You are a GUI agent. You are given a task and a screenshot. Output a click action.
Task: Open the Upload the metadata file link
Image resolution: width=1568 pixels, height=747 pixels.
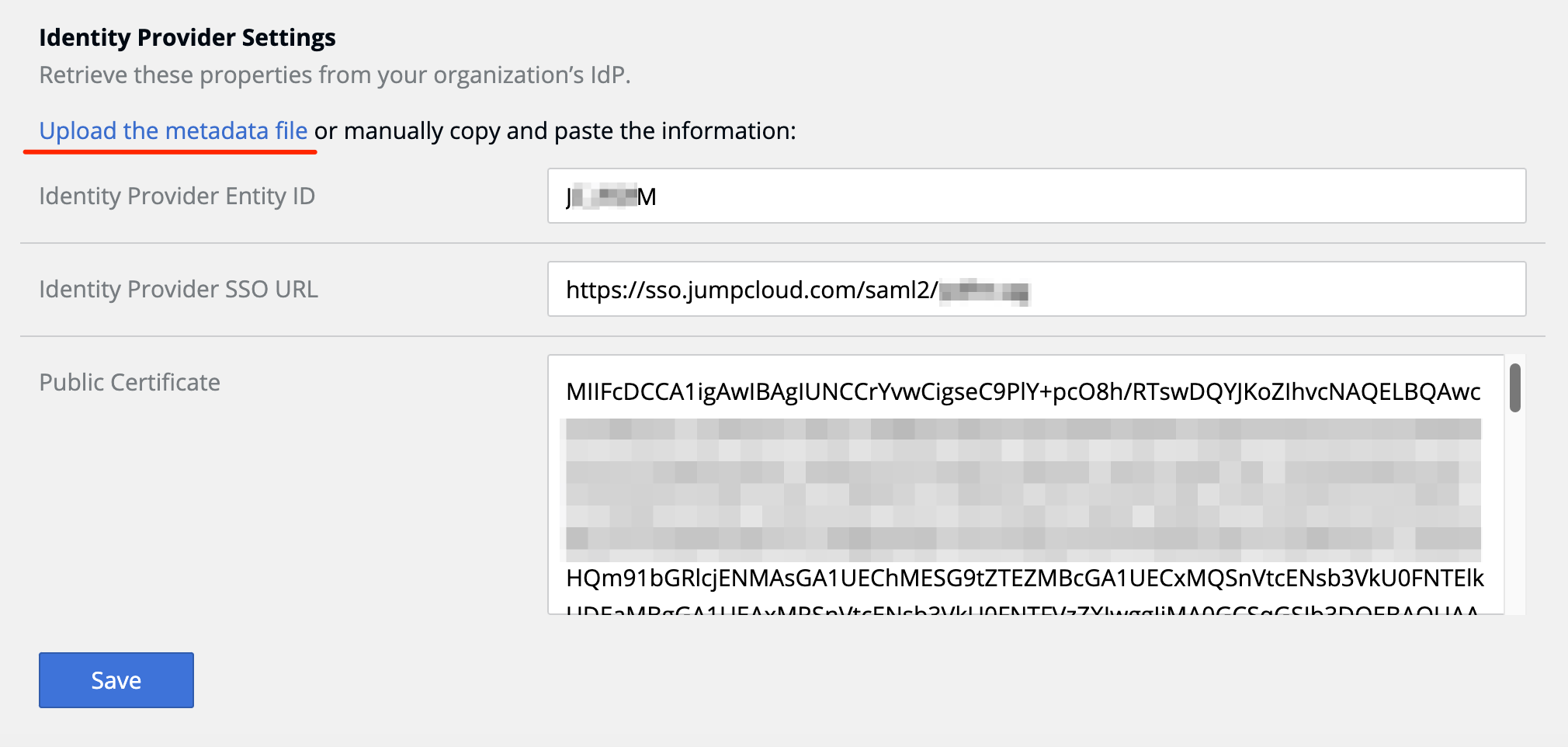pyautogui.click(x=173, y=130)
